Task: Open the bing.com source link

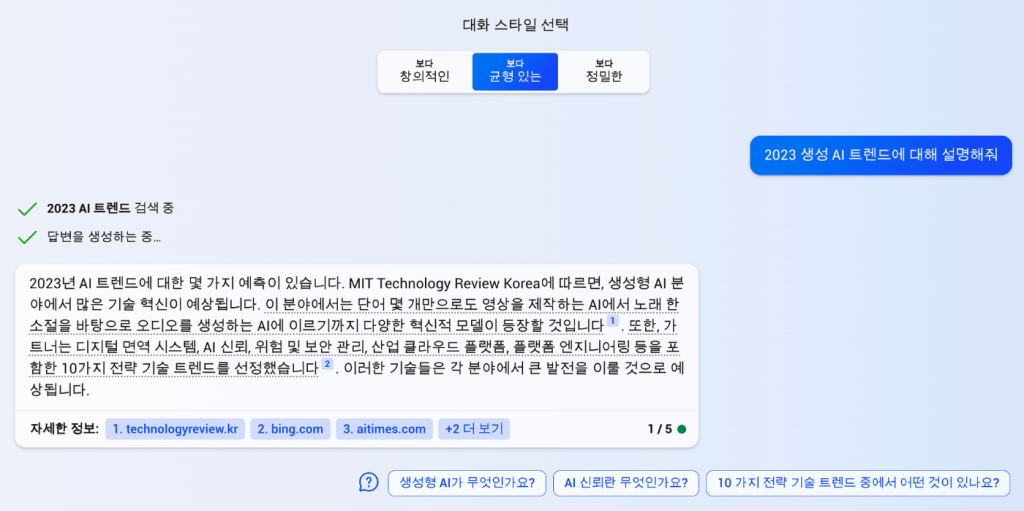Action: 290,429
